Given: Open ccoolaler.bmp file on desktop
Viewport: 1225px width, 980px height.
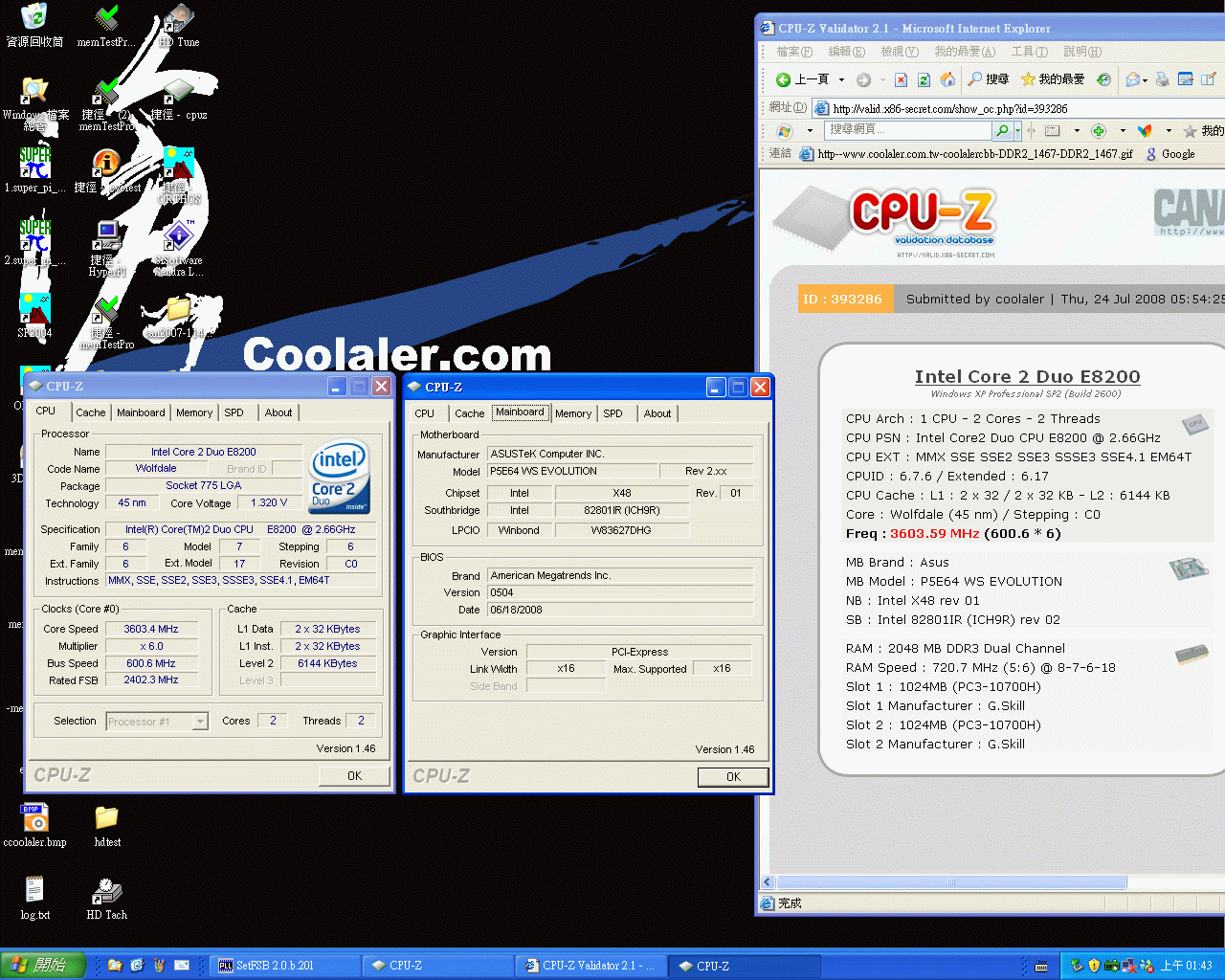Looking at the screenshot, I should click(x=34, y=818).
